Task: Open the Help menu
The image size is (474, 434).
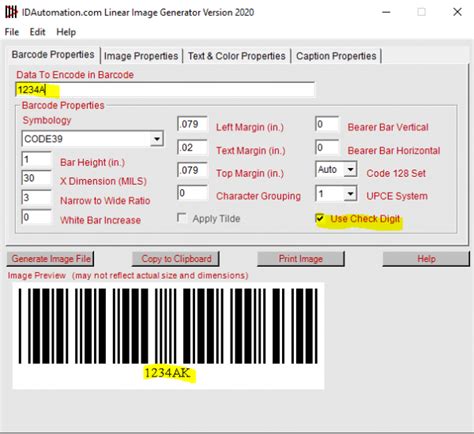Action: [66, 32]
